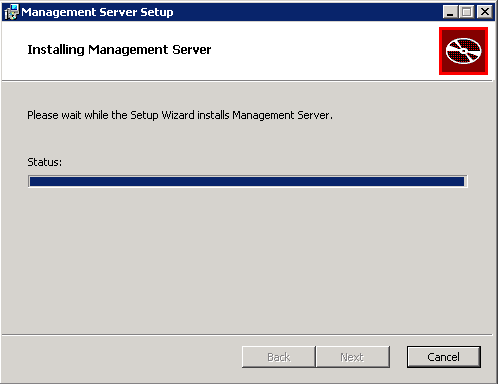Click the empty gray area below the progress bar
498x384 pixels.
point(247,260)
